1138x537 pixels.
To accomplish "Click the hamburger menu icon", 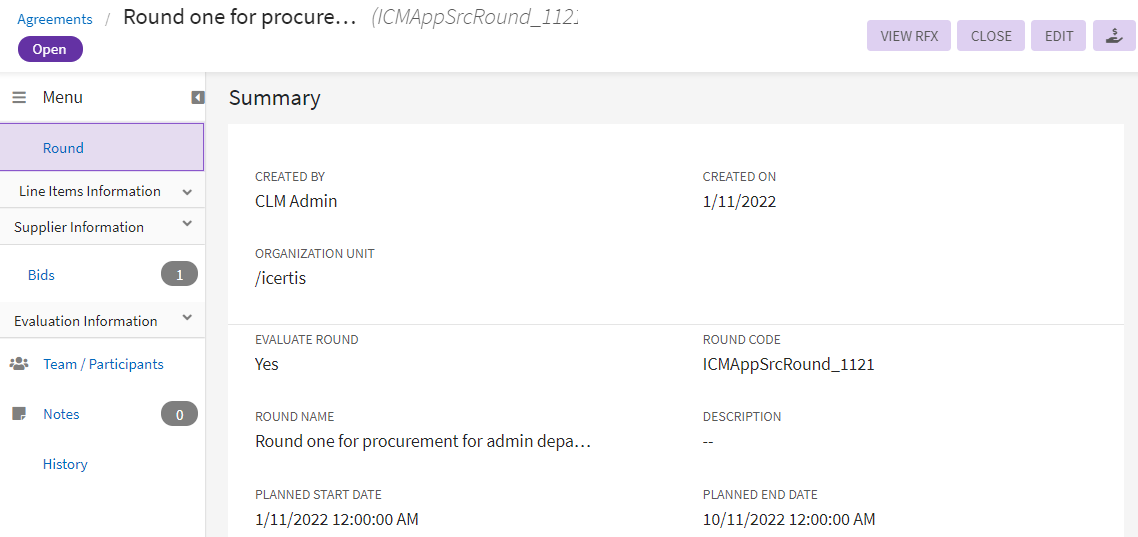I will [x=19, y=98].
